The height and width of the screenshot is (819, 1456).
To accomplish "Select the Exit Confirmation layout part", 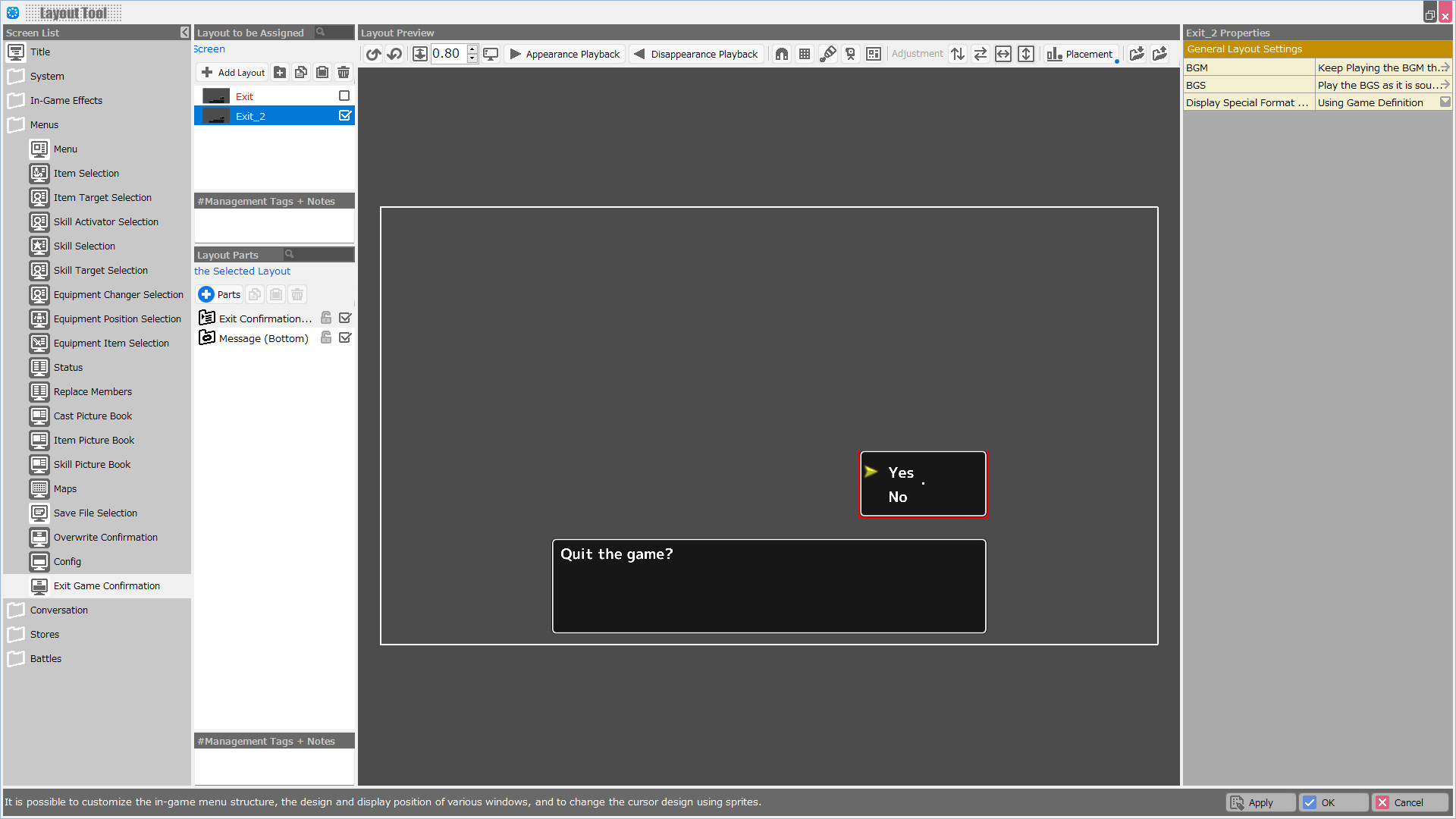I will (x=265, y=318).
